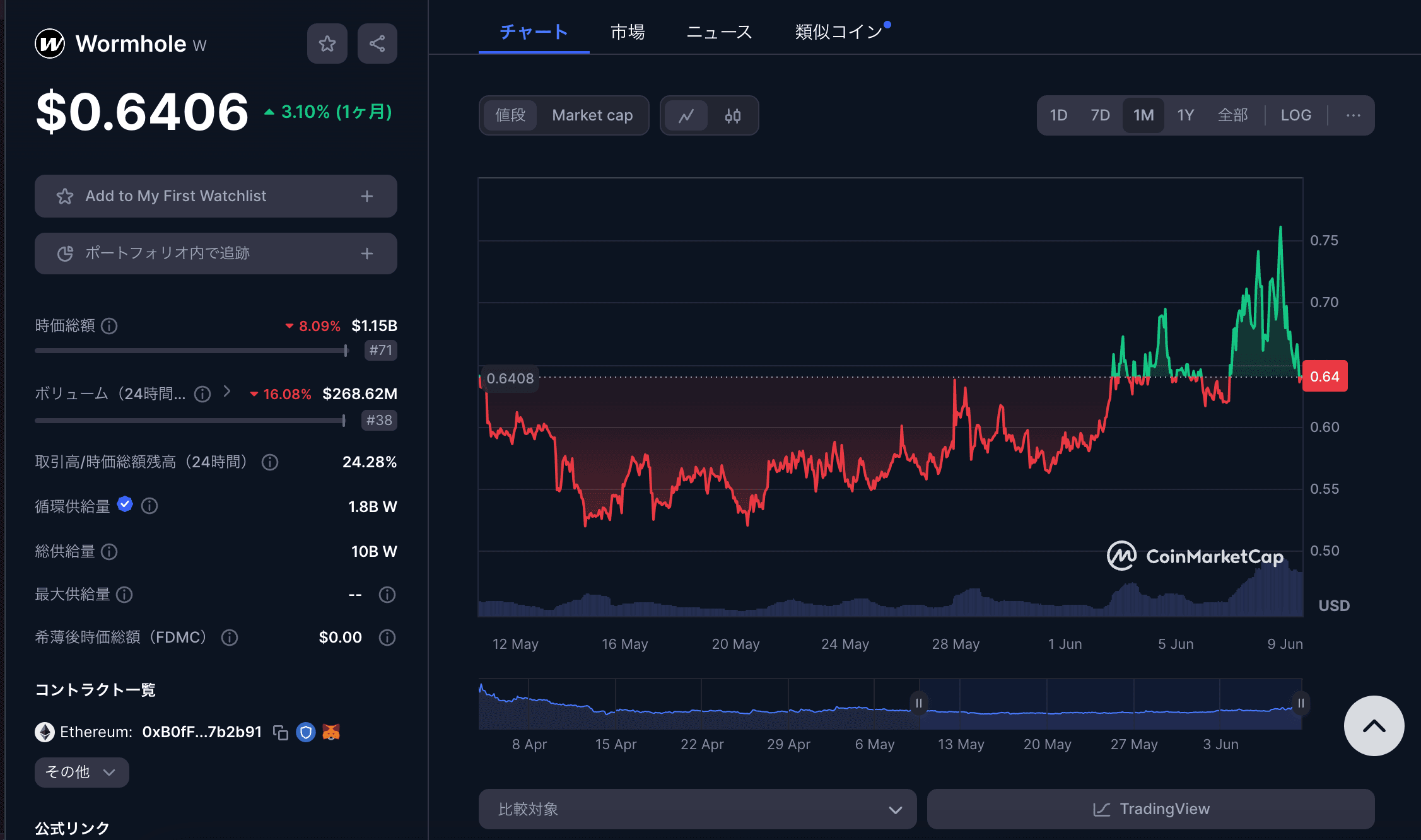The height and width of the screenshot is (840, 1421).
Task: Open the three-dots more chart options
Action: coord(1353,115)
